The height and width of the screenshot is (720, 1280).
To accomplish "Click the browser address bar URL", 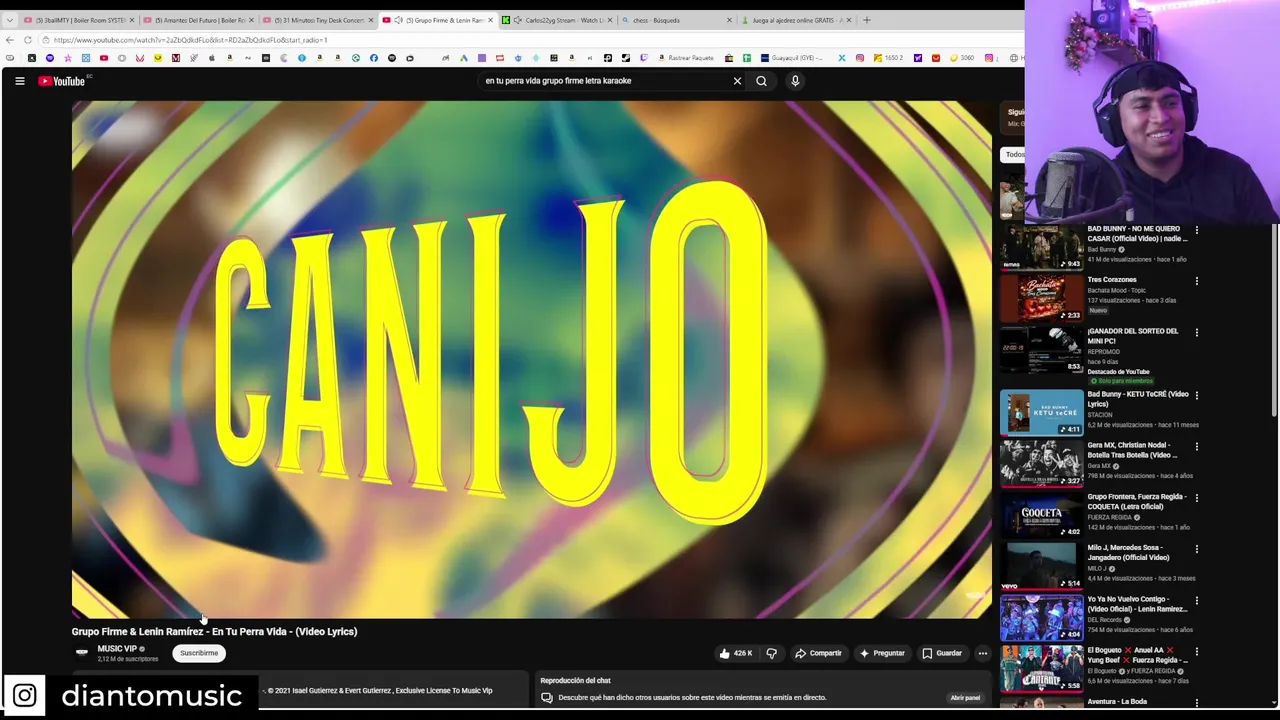I will [x=190, y=40].
